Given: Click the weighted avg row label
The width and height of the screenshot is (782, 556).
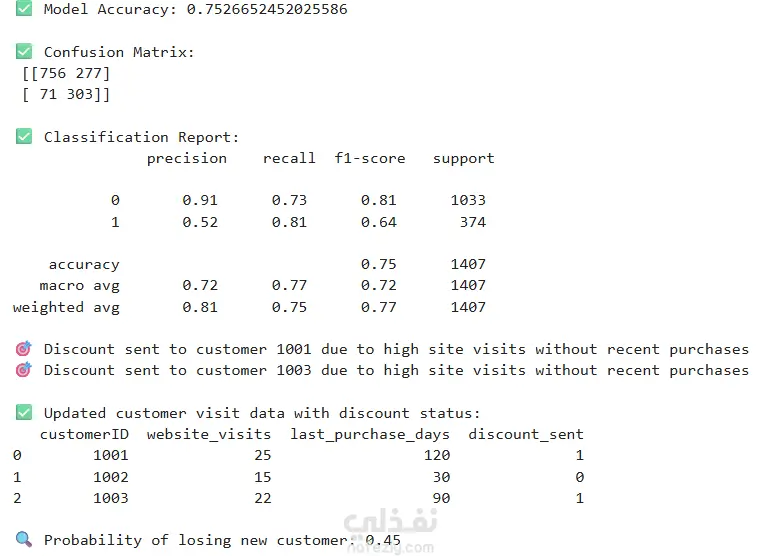Looking at the screenshot, I should pos(66,307).
